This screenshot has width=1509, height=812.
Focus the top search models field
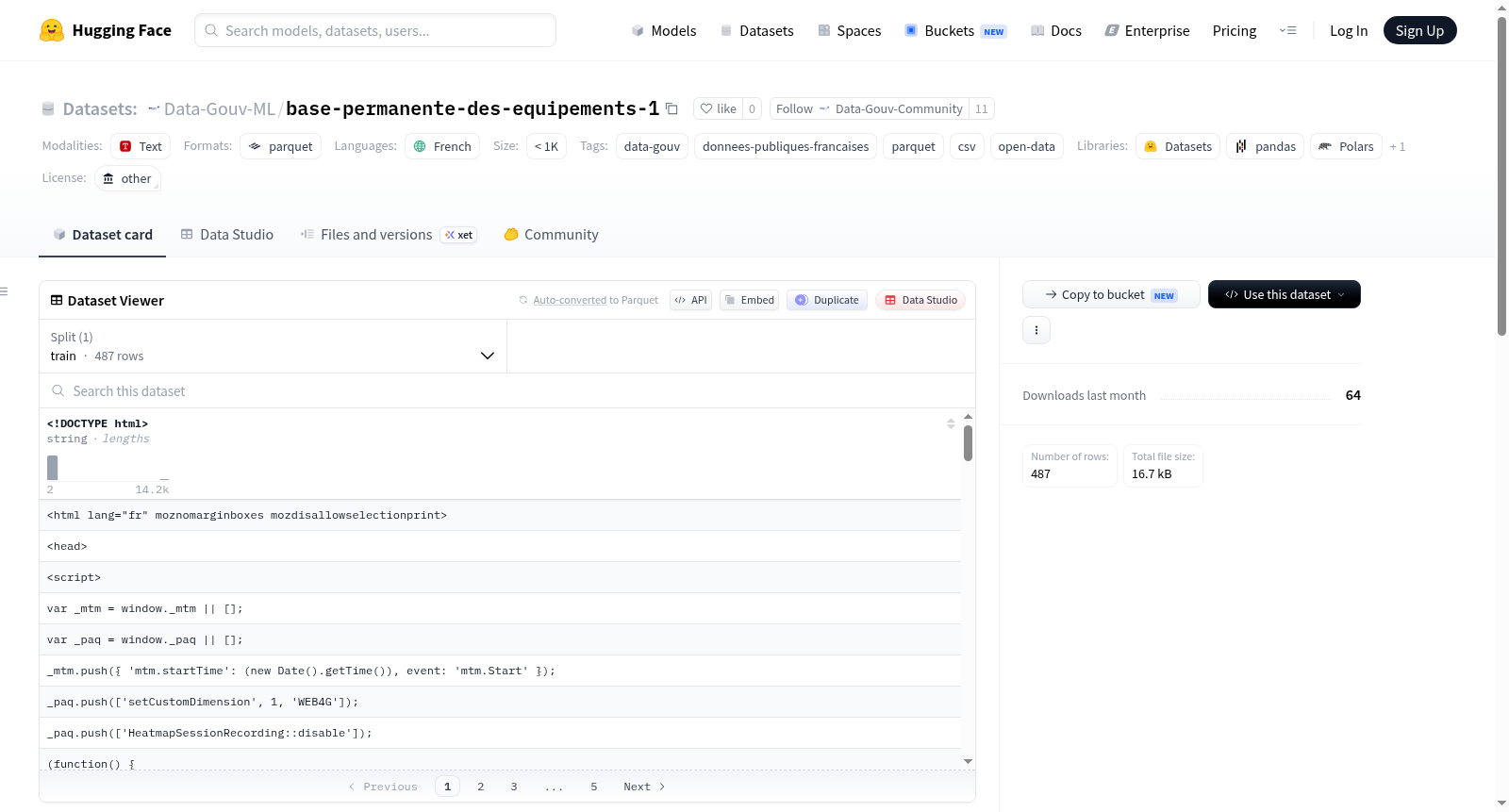tap(375, 30)
